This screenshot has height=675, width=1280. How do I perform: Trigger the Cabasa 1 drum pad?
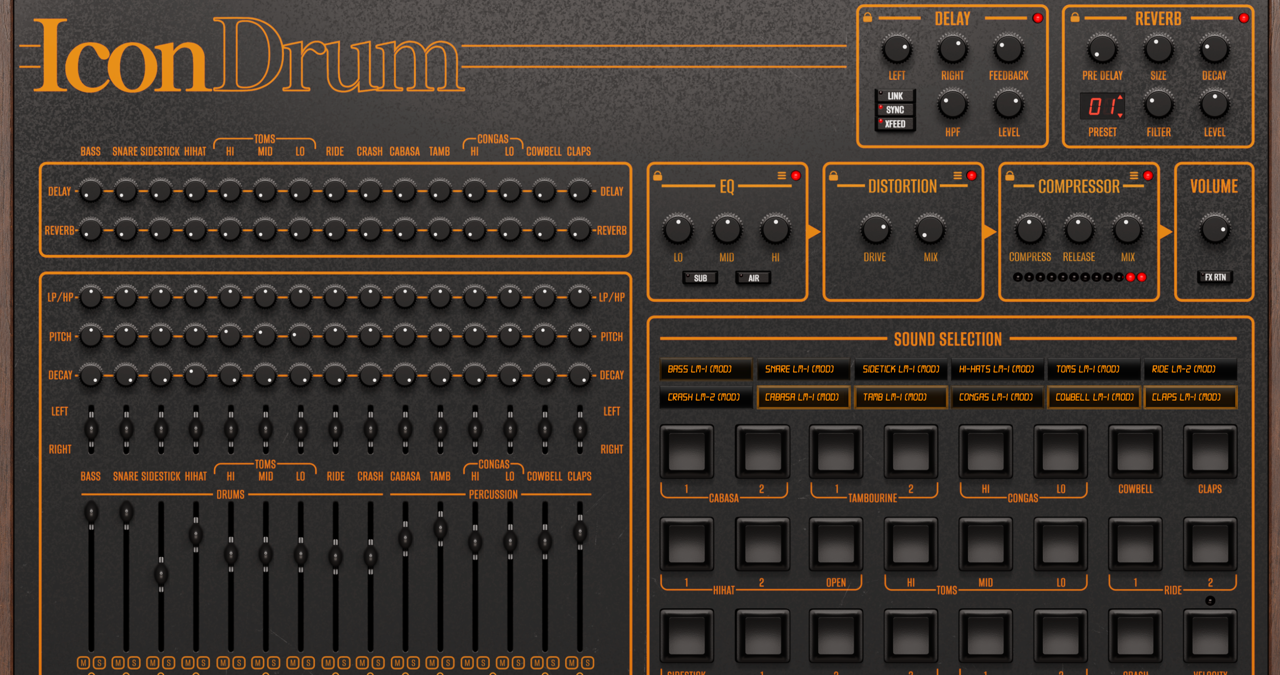coord(686,452)
